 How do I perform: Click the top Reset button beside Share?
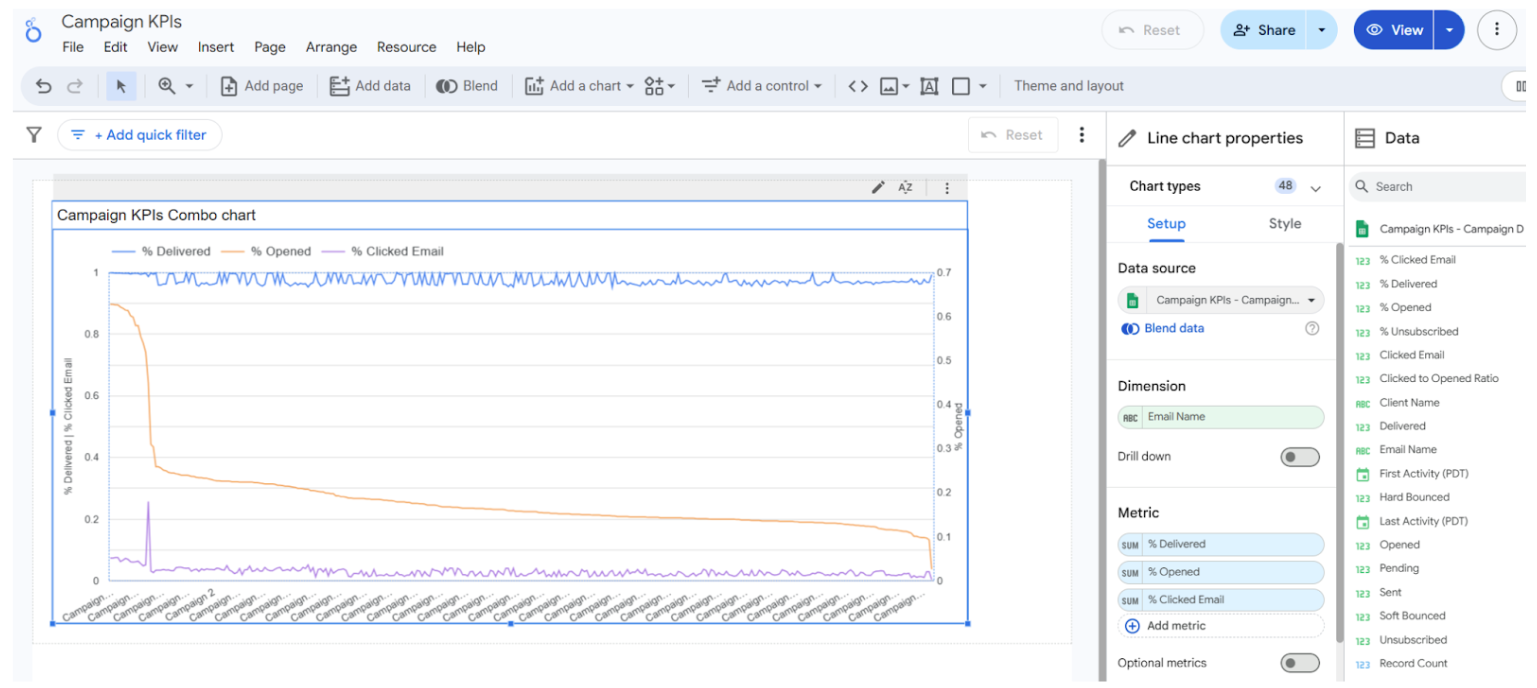click(1151, 30)
